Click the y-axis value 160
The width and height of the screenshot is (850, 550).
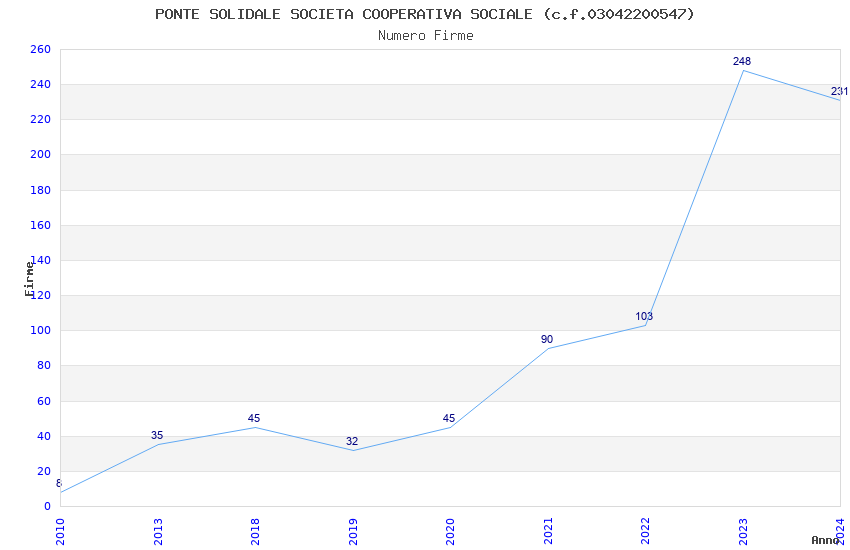pos(41,225)
